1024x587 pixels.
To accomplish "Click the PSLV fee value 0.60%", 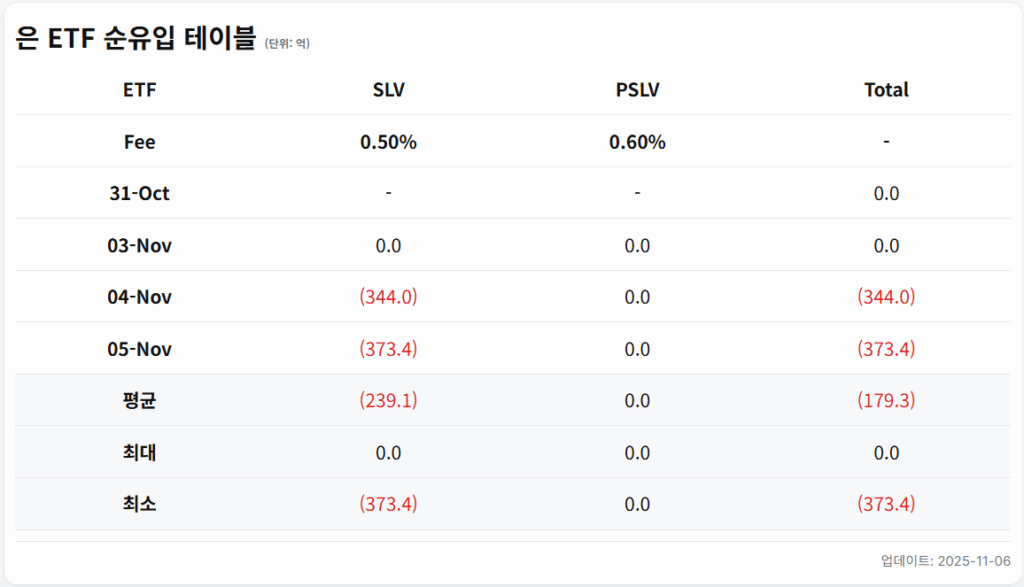I will (x=637, y=142).
